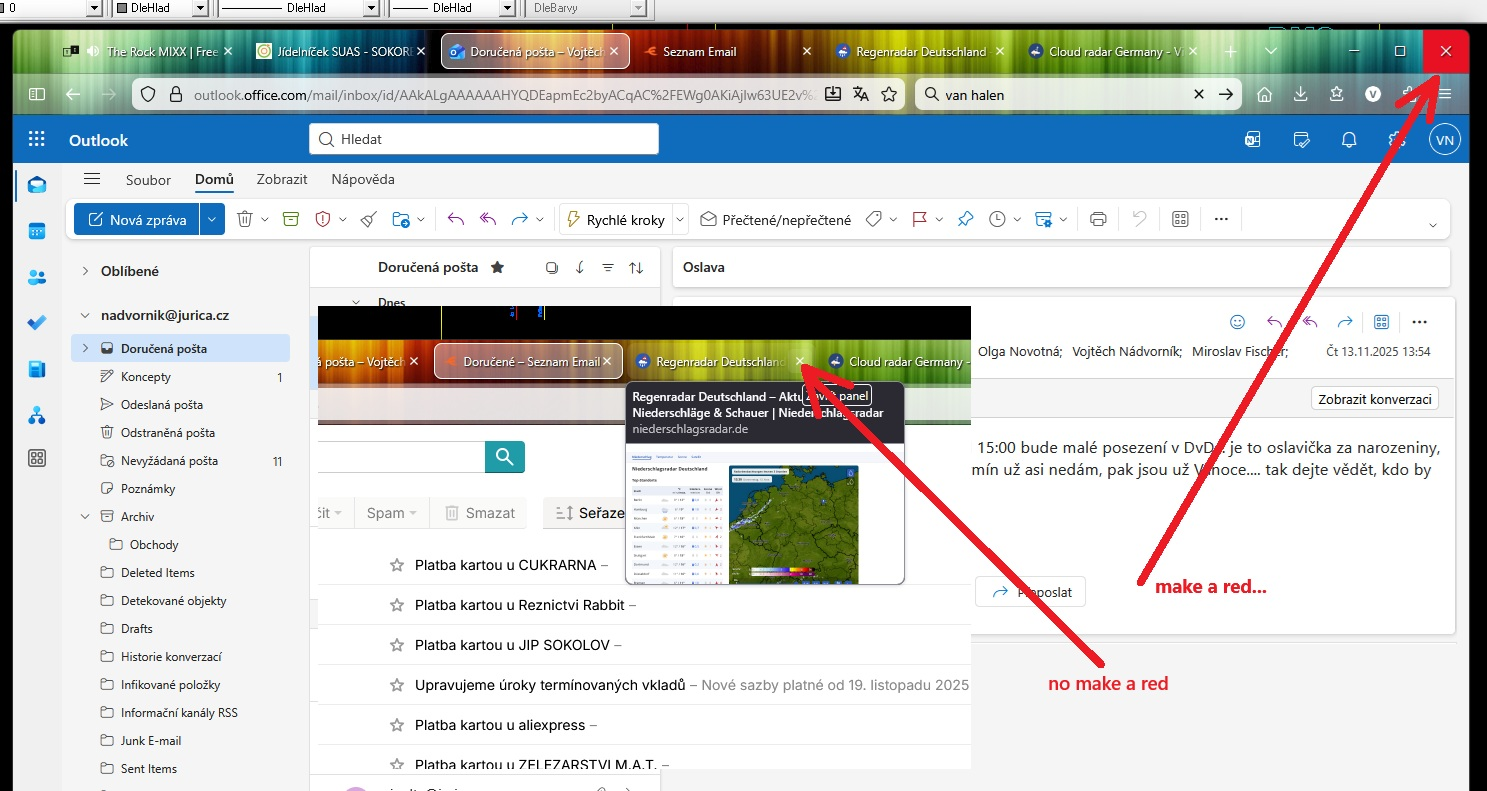Open the Calendar icon in left sidebar

(37, 231)
